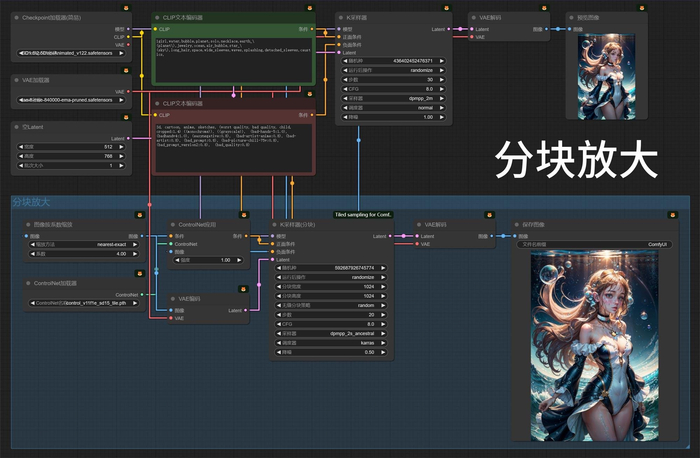Open the control_v11f1e_sd15_tile.pth ControlNet dropdown
700x458 pixels.
(83, 303)
